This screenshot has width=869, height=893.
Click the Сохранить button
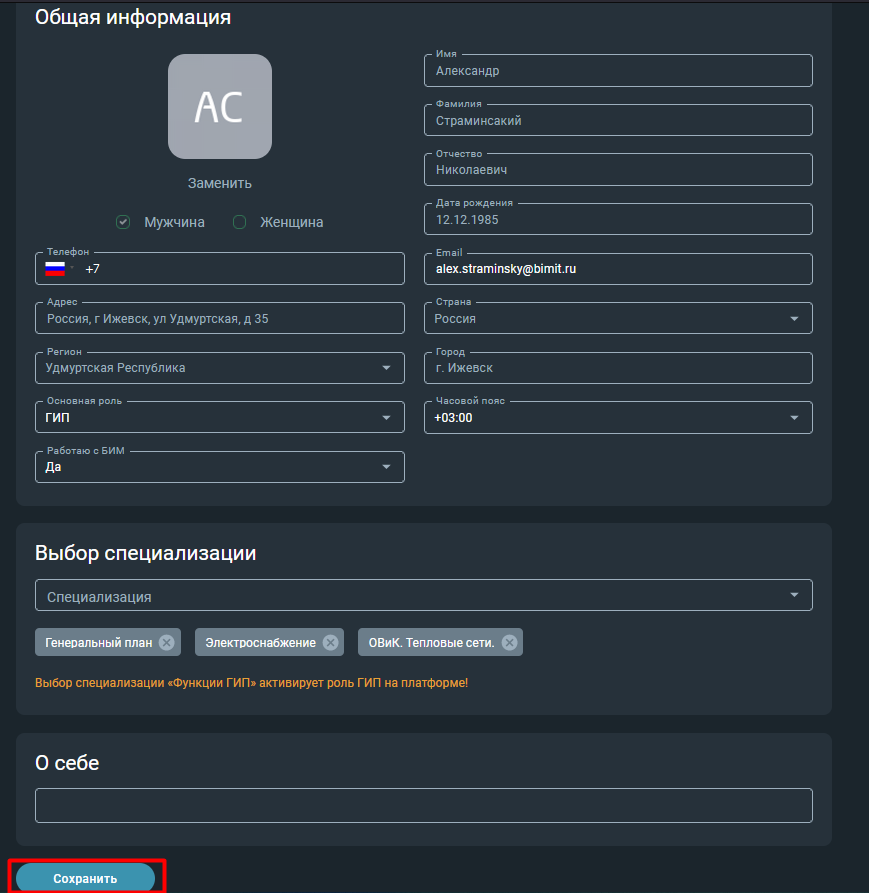pyautogui.click(x=85, y=878)
